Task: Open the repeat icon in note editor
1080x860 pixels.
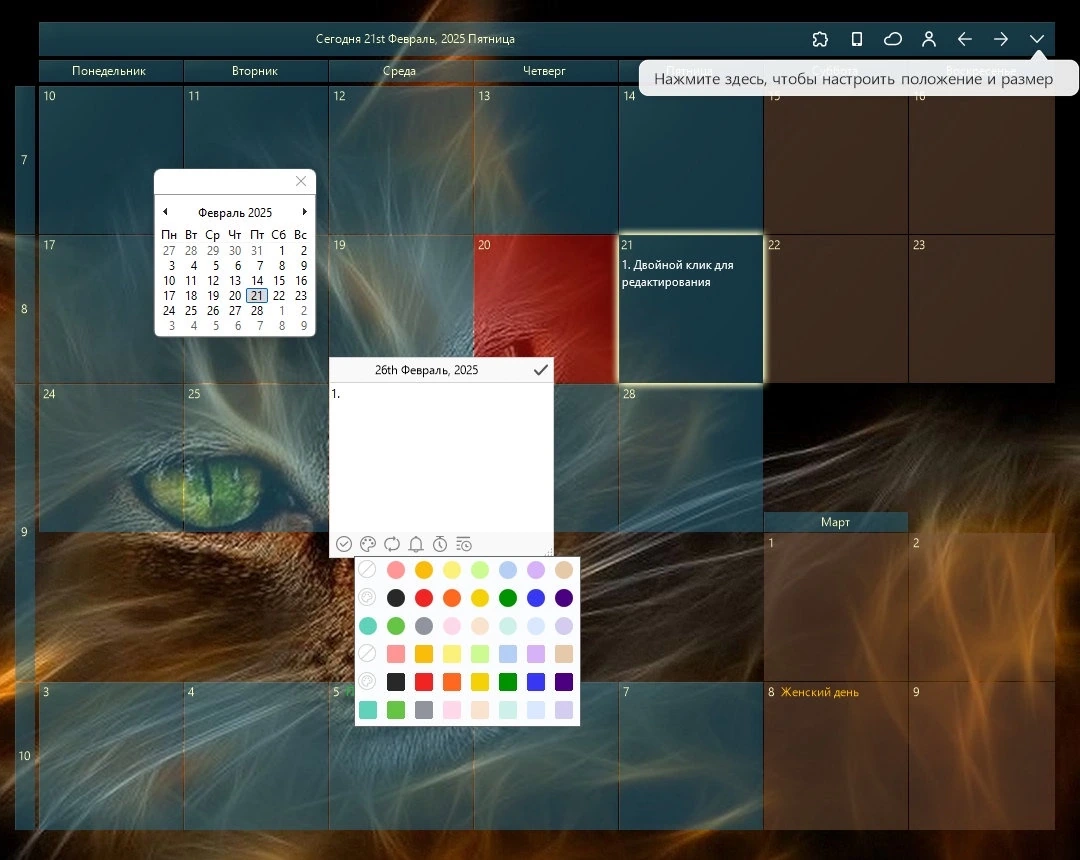Action: pyautogui.click(x=392, y=544)
